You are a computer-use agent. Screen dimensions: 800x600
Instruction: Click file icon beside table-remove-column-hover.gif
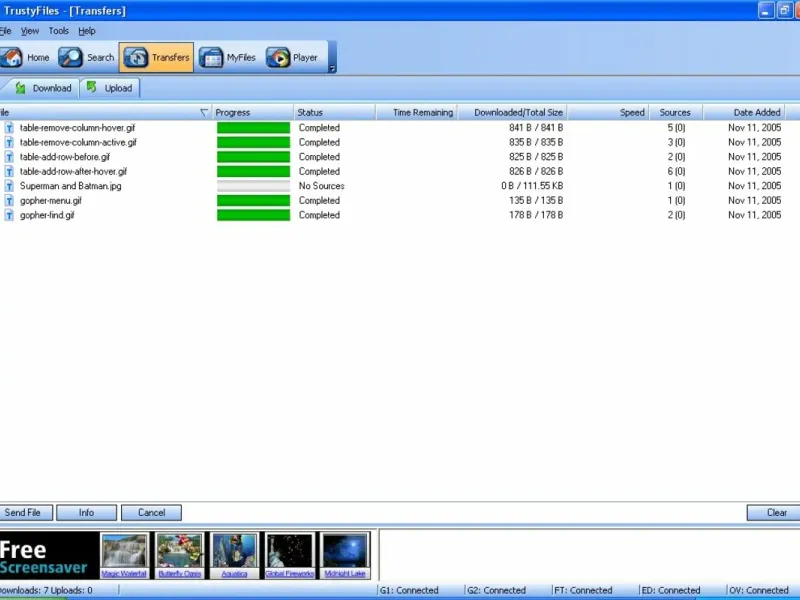pos(9,128)
